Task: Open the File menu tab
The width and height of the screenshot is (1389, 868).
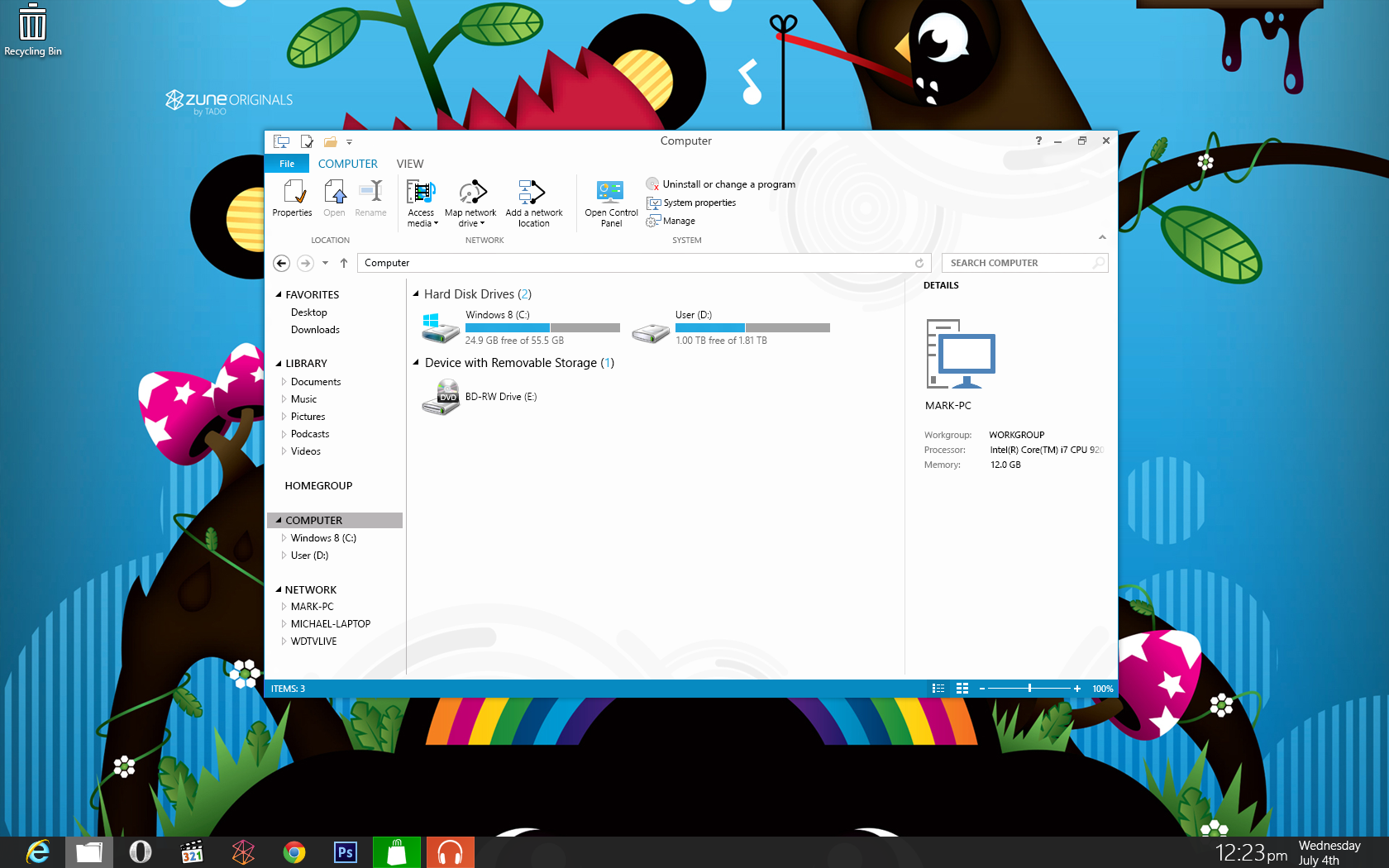Action: pos(287,164)
